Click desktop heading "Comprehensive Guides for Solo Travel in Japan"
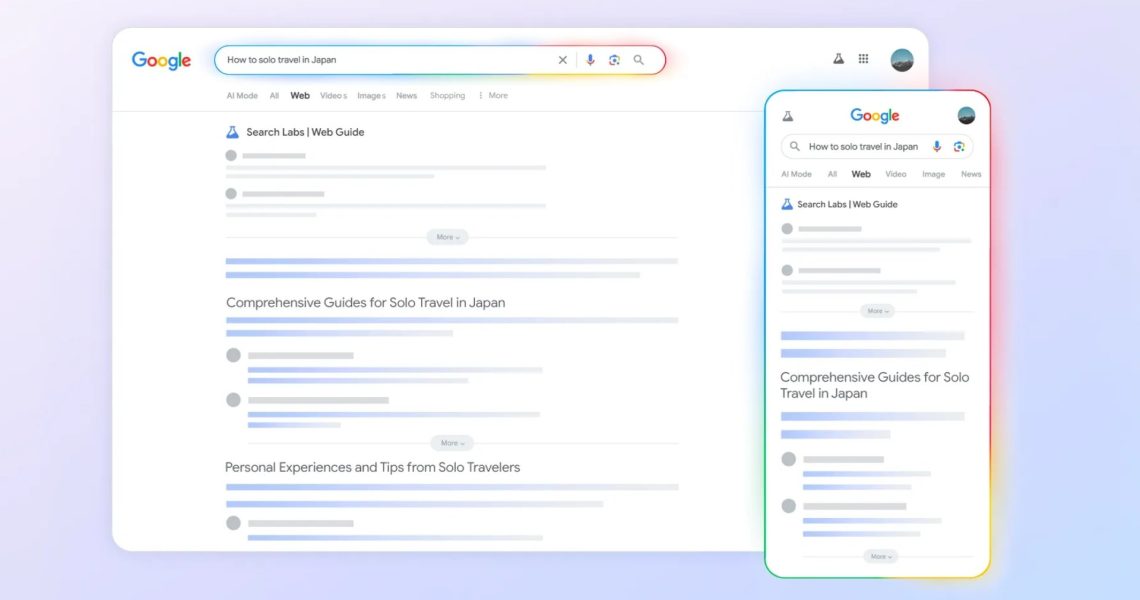Image resolution: width=1140 pixels, height=600 pixels. 365,303
